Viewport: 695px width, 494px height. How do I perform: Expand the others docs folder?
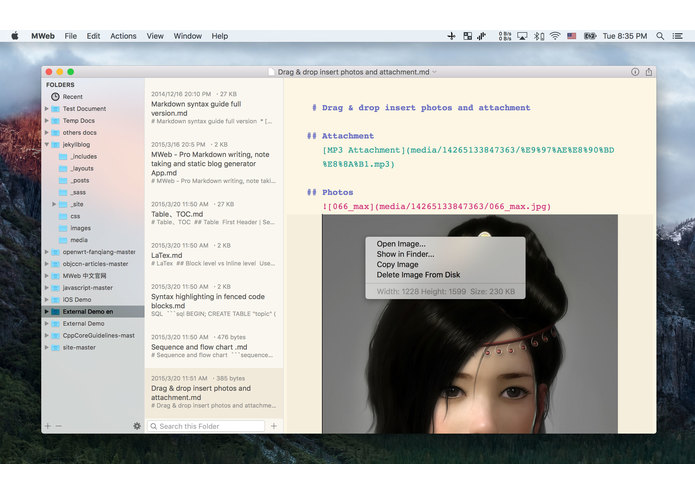(x=47, y=132)
